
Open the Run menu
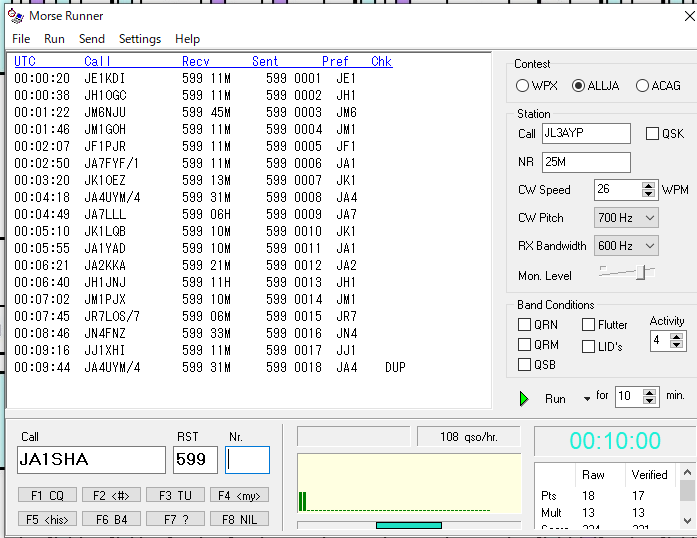54,39
